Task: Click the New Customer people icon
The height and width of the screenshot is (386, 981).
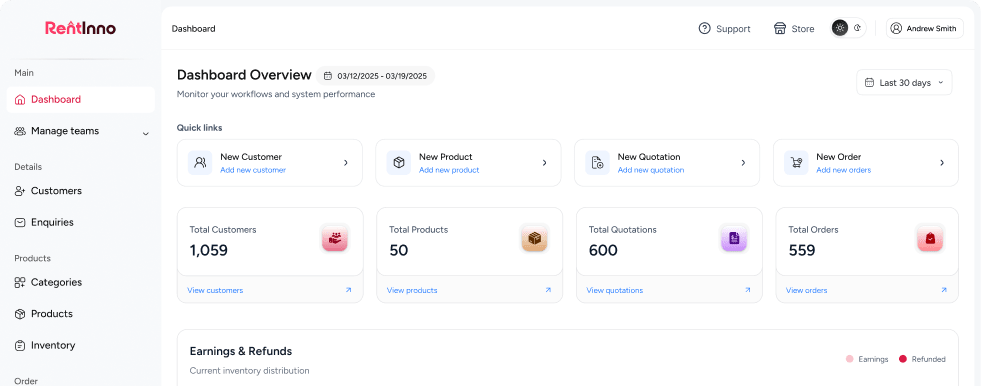Action: click(200, 163)
